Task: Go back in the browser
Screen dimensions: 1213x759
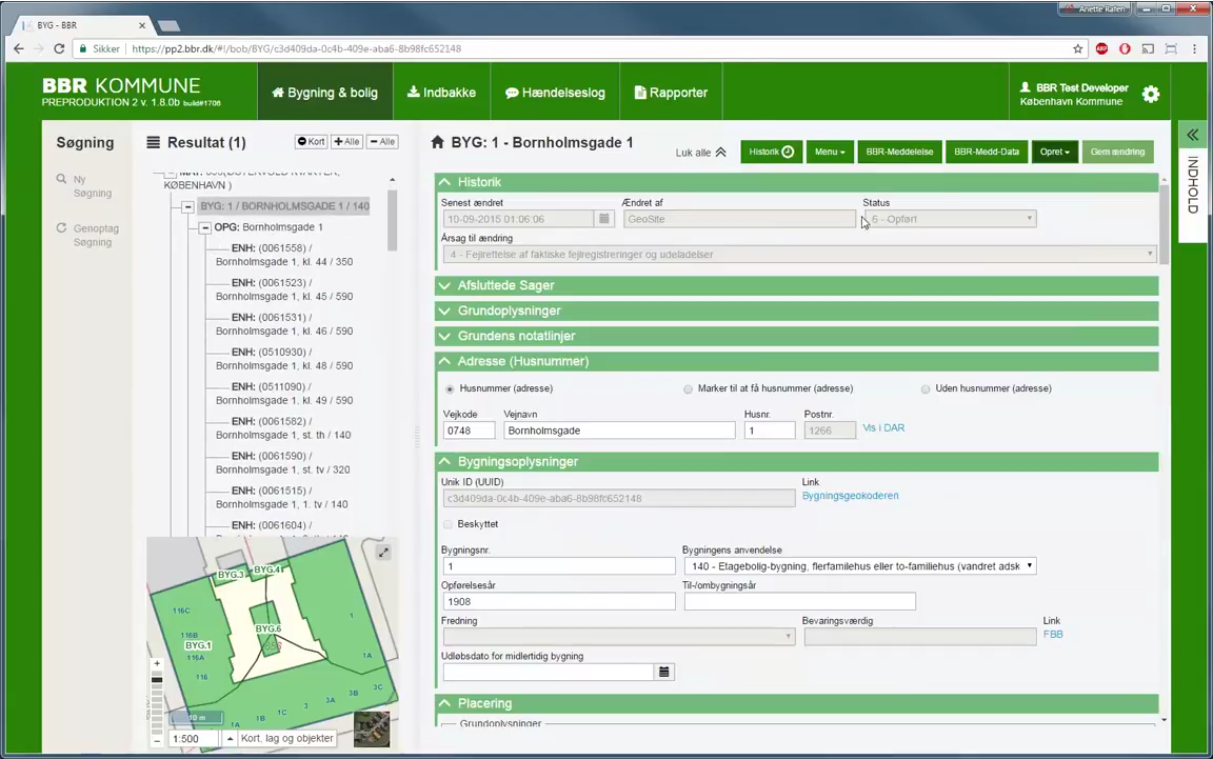Action: (x=19, y=48)
